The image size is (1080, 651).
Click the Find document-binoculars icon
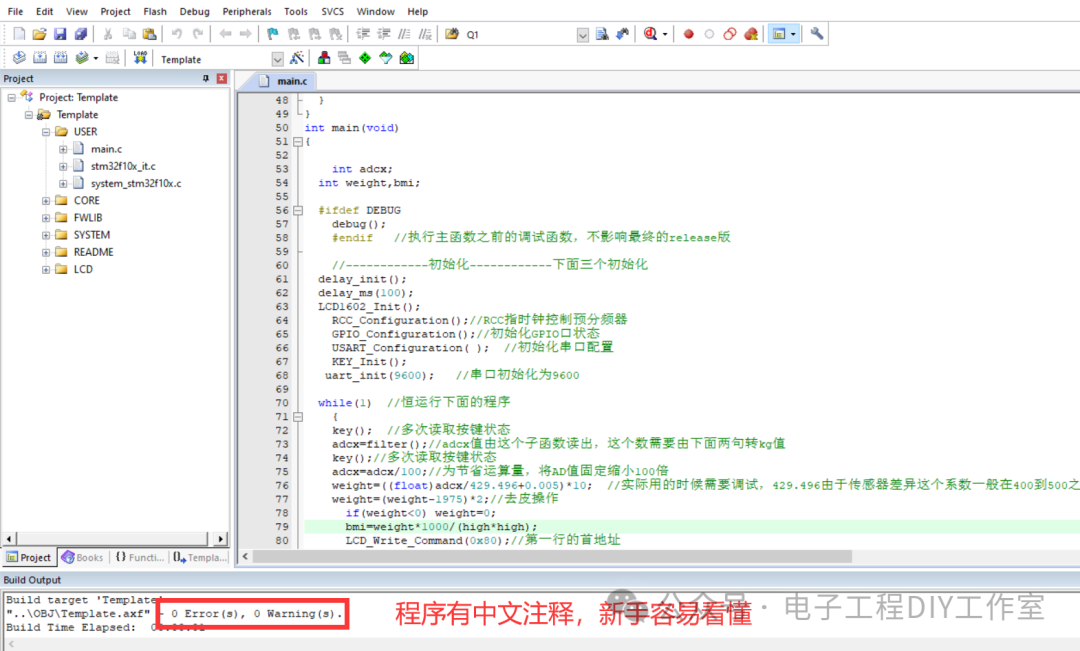602,34
